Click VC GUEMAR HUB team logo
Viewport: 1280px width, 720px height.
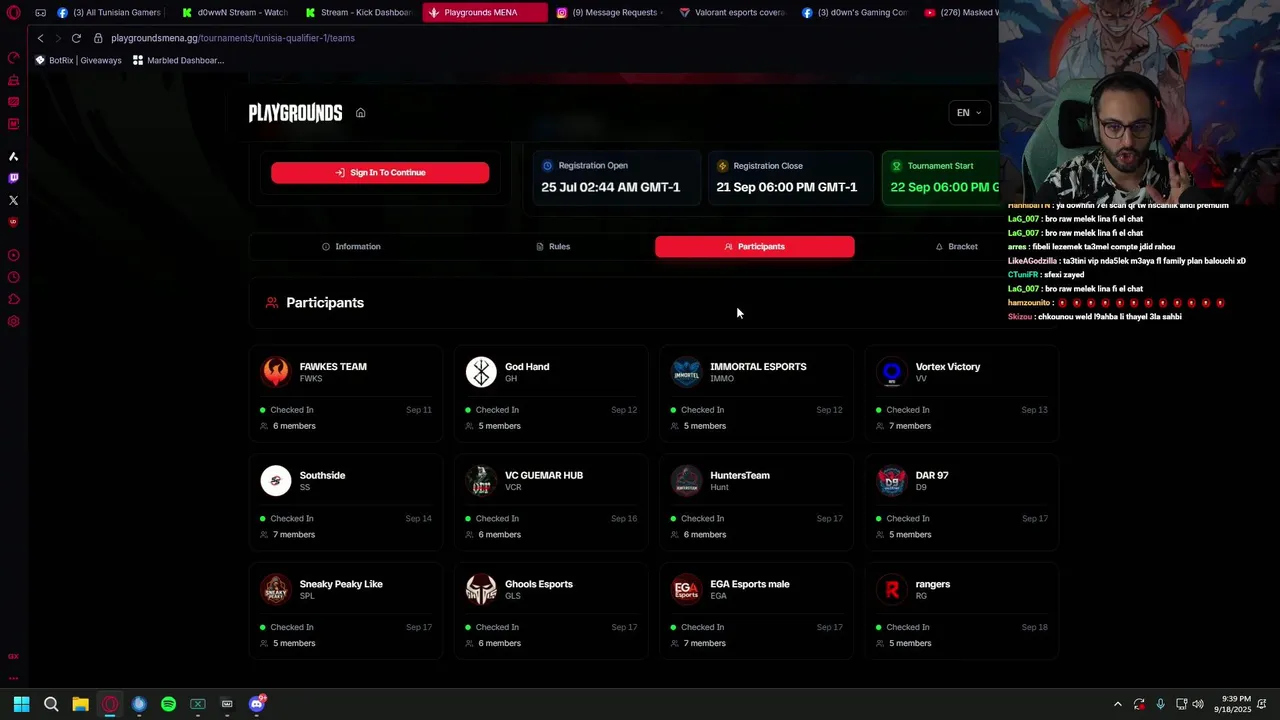(x=481, y=481)
